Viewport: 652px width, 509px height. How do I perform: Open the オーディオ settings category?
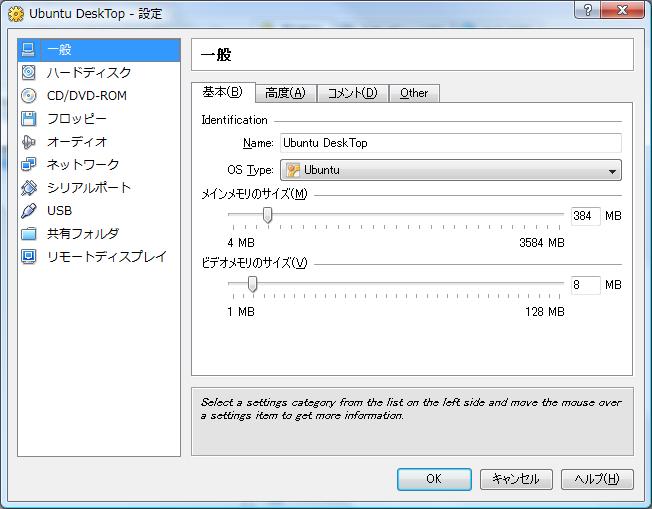point(99,142)
